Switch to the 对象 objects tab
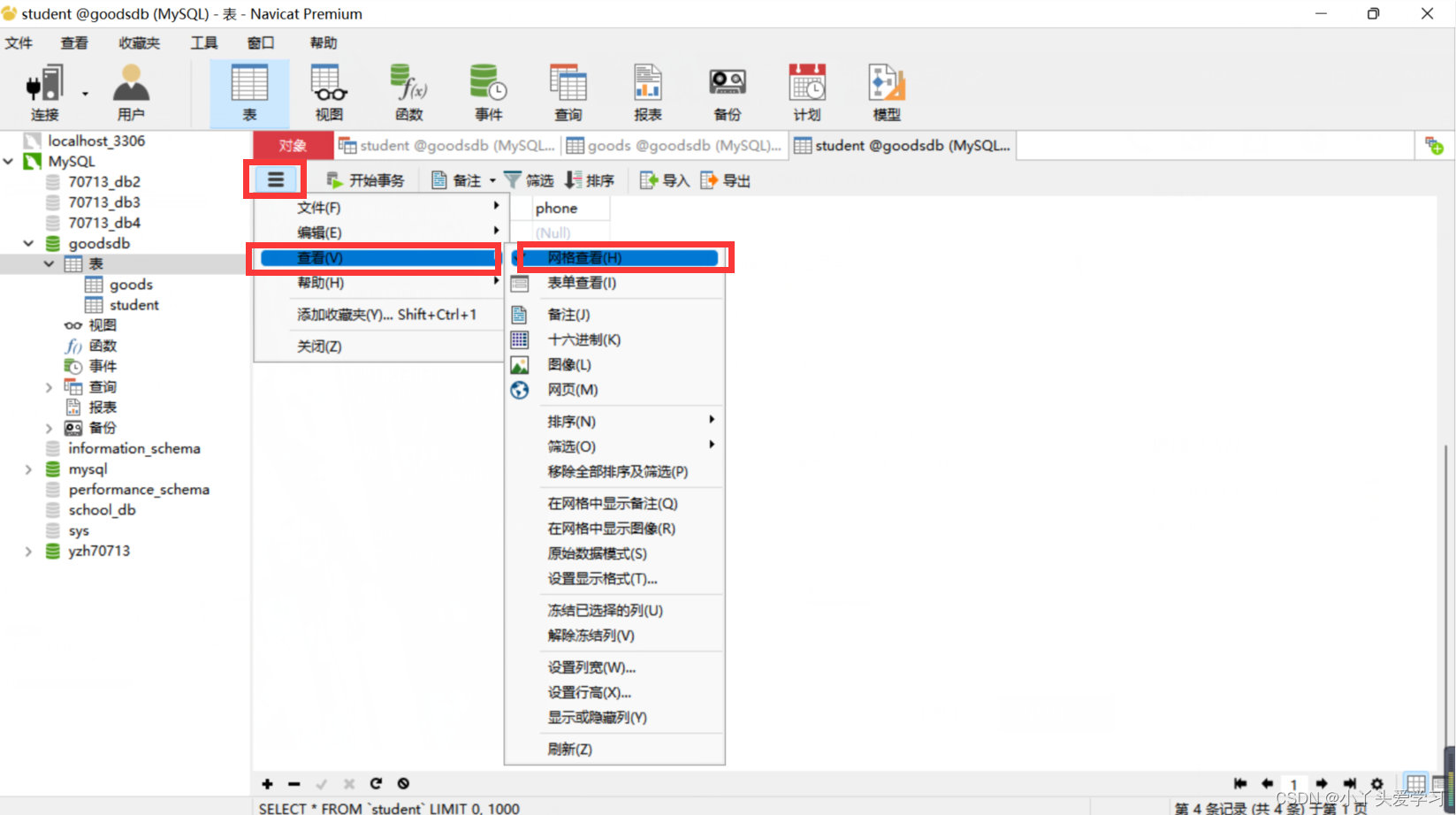The image size is (1456, 815). click(293, 146)
